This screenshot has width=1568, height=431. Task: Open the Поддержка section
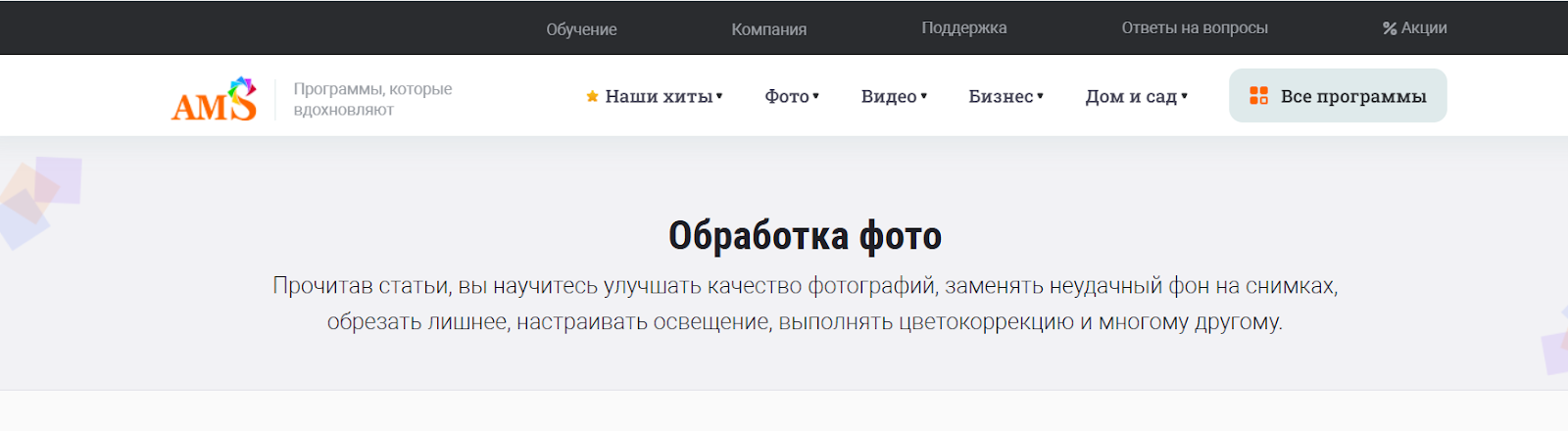coord(964,28)
